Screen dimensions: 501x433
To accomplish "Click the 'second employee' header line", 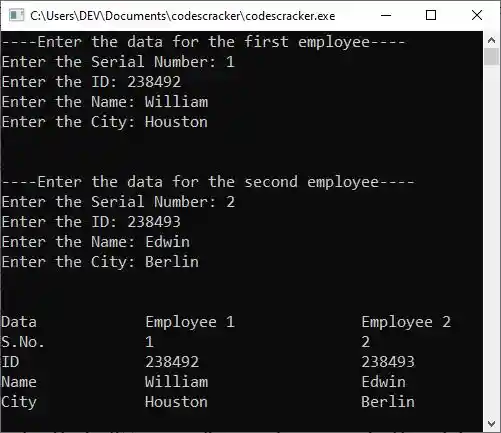I will pyautogui.click(x=208, y=182).
